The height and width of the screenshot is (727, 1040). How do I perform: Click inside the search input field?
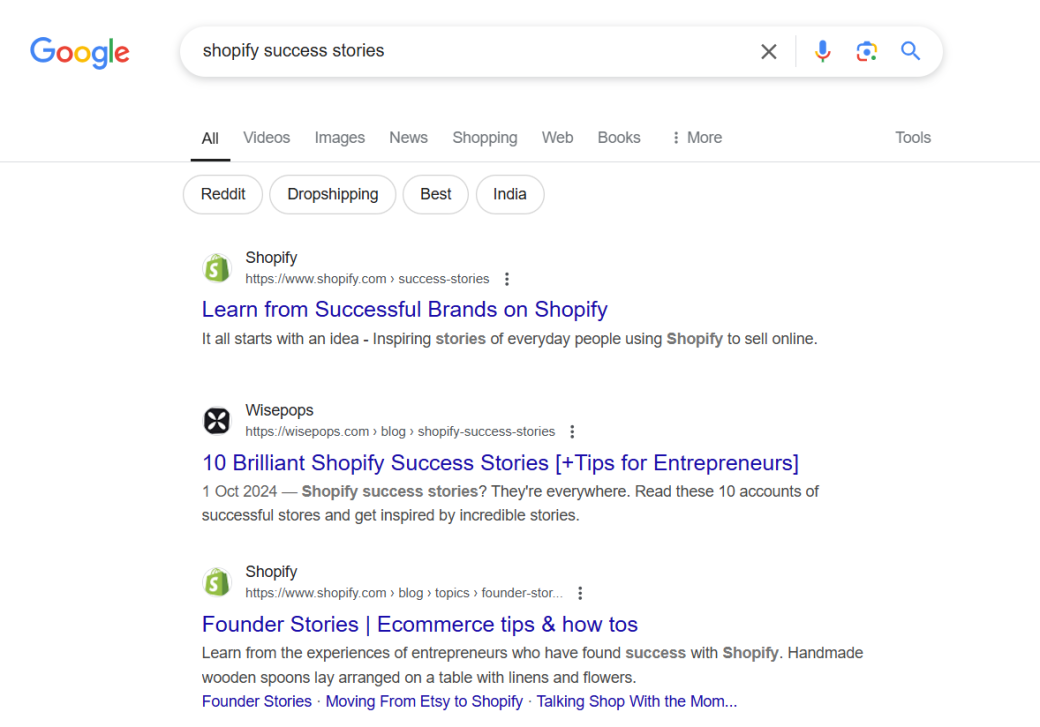[450, 51]
